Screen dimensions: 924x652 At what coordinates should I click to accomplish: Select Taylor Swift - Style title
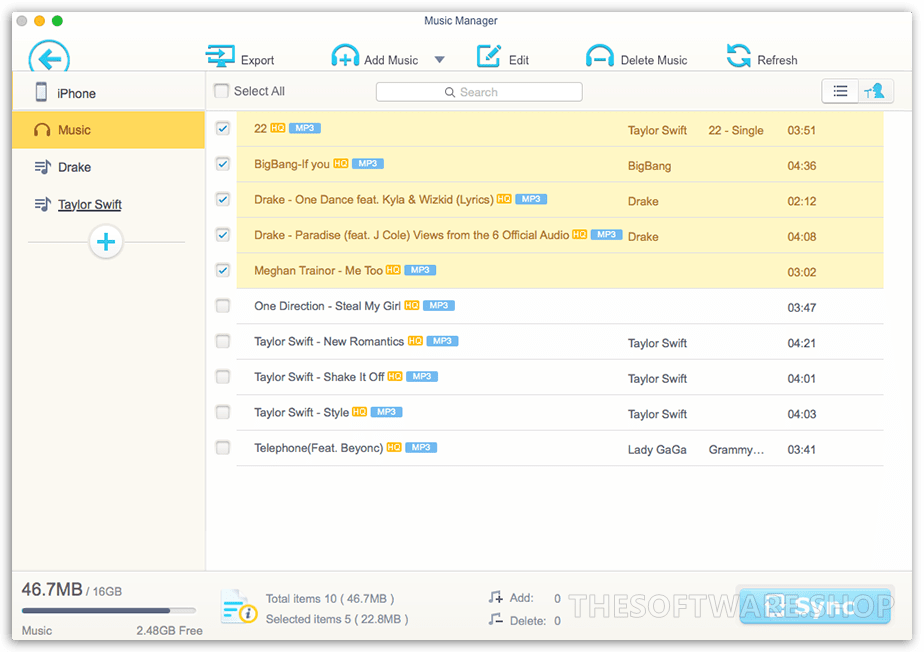pos(301,412)
